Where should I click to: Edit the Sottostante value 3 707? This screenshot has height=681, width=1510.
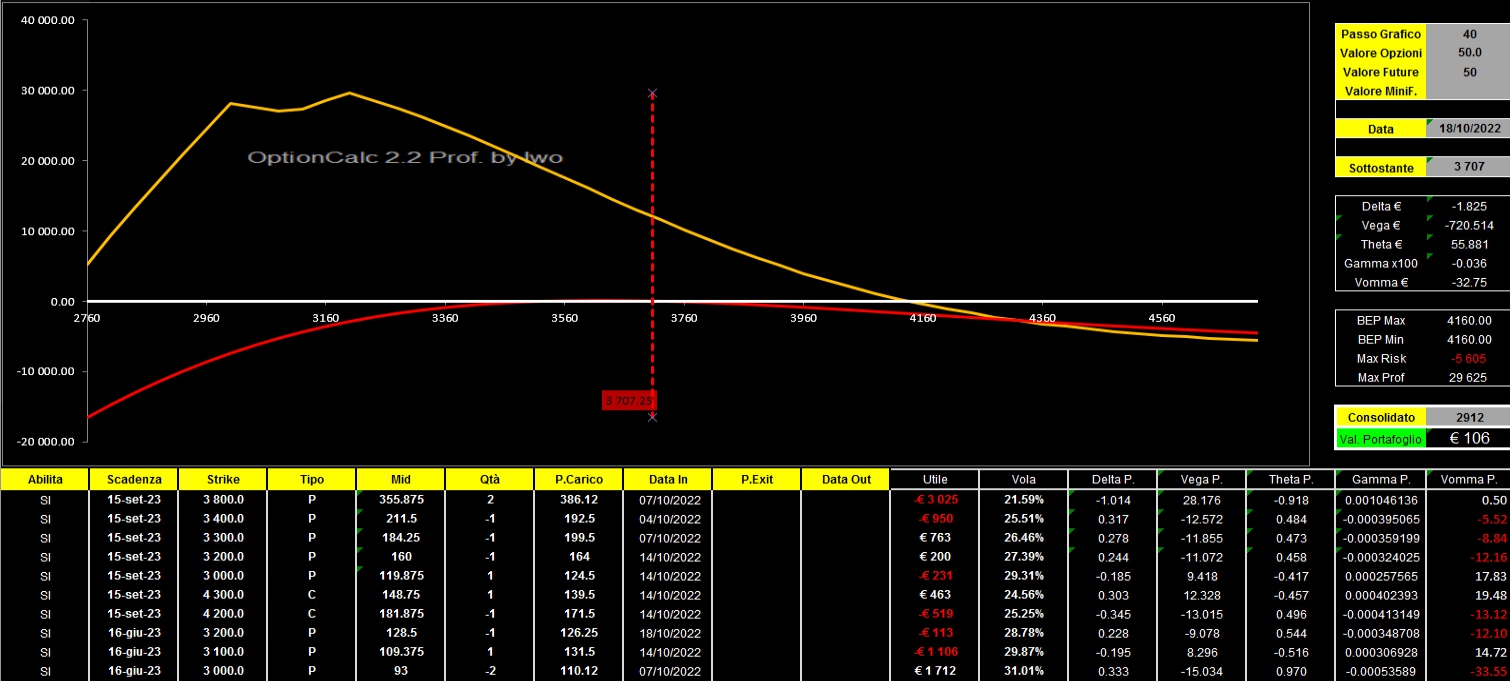point(1468,167)
